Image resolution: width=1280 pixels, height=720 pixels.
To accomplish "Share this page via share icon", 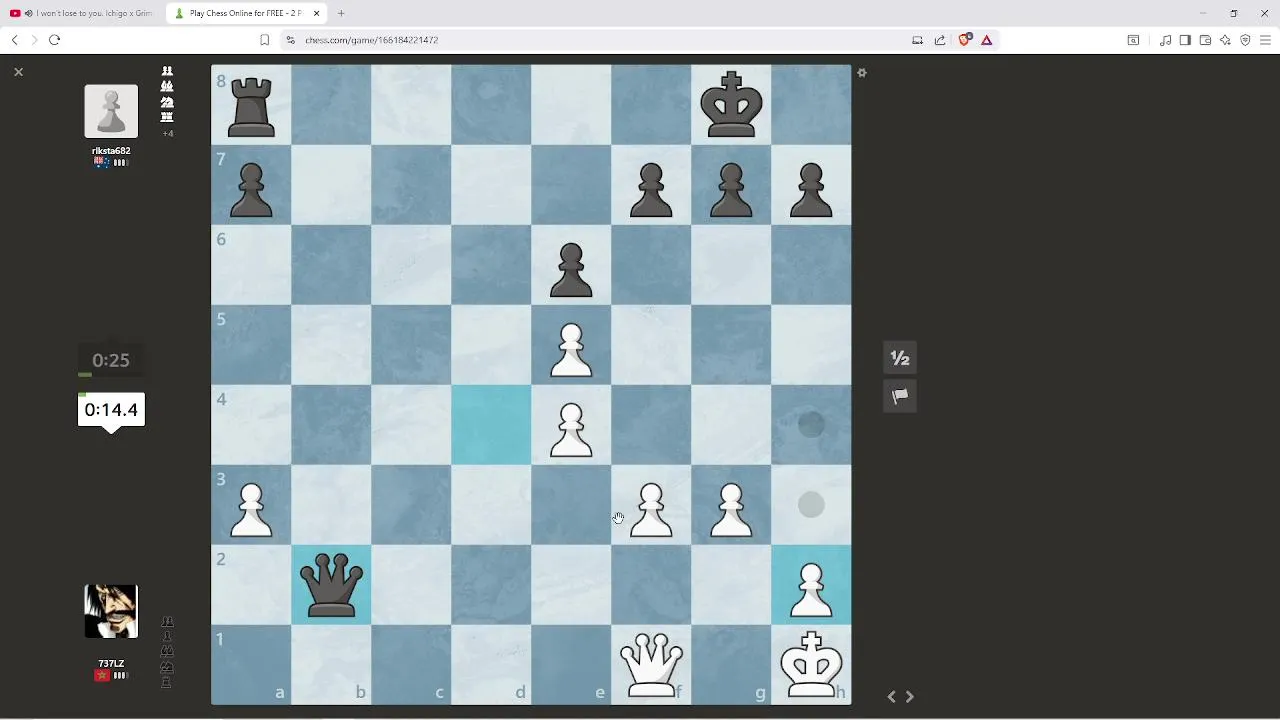I will coord(940,40).
